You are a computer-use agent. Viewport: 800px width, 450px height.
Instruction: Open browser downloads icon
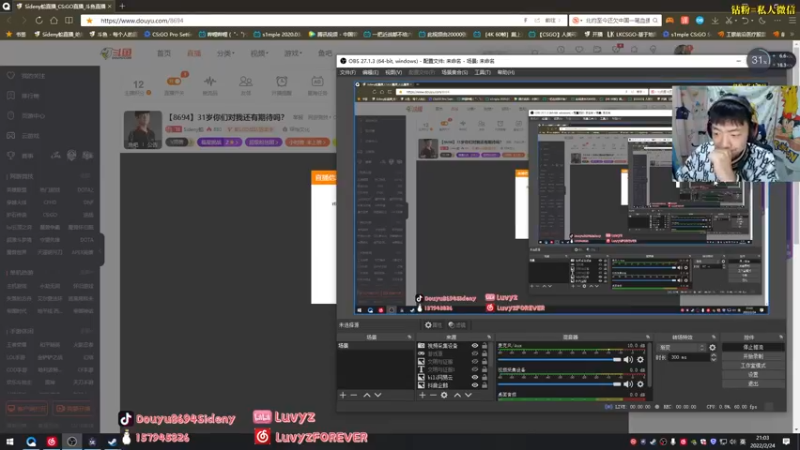(x=715, y=20)
